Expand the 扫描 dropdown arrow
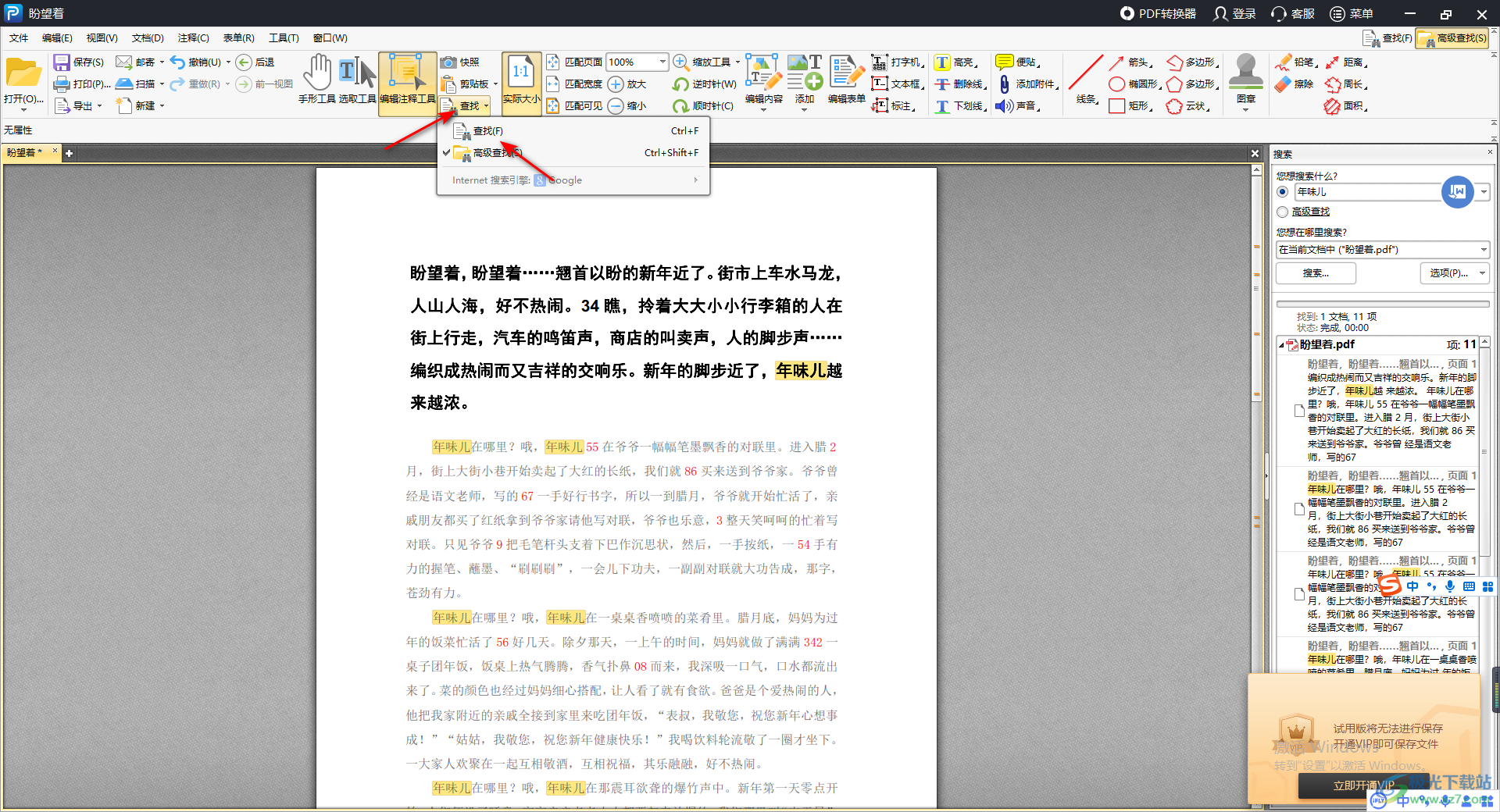 [162, 84]
